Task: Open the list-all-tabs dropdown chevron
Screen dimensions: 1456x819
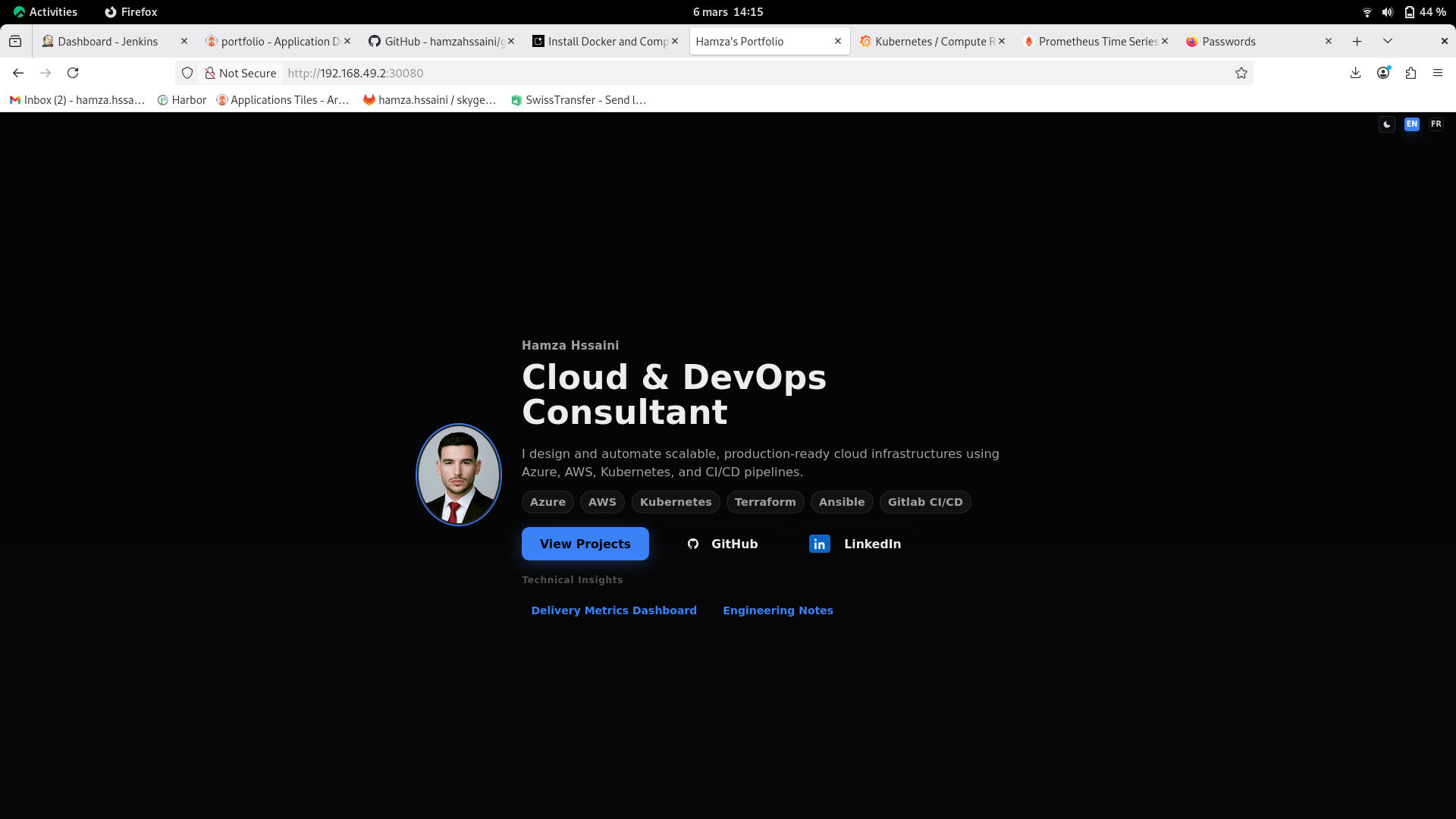Action: click(1388, 41)
